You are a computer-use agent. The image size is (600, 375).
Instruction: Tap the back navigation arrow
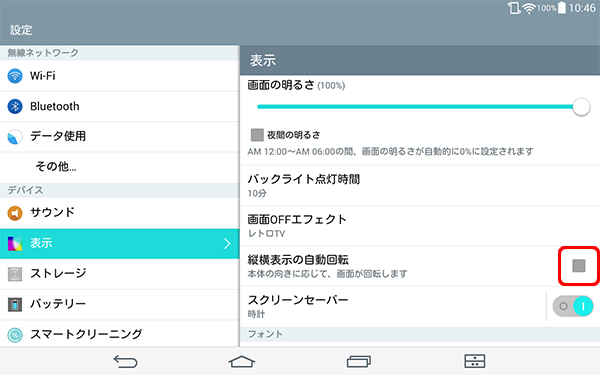tap(125, 361)
